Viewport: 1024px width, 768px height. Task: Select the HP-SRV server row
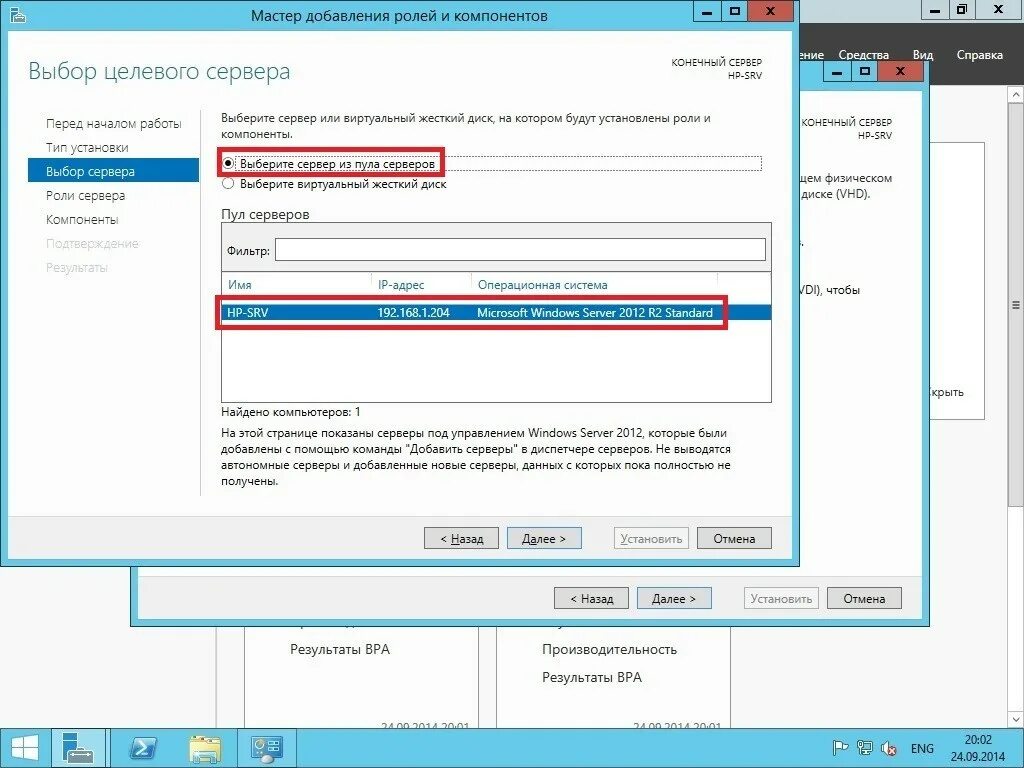[496, 312]
